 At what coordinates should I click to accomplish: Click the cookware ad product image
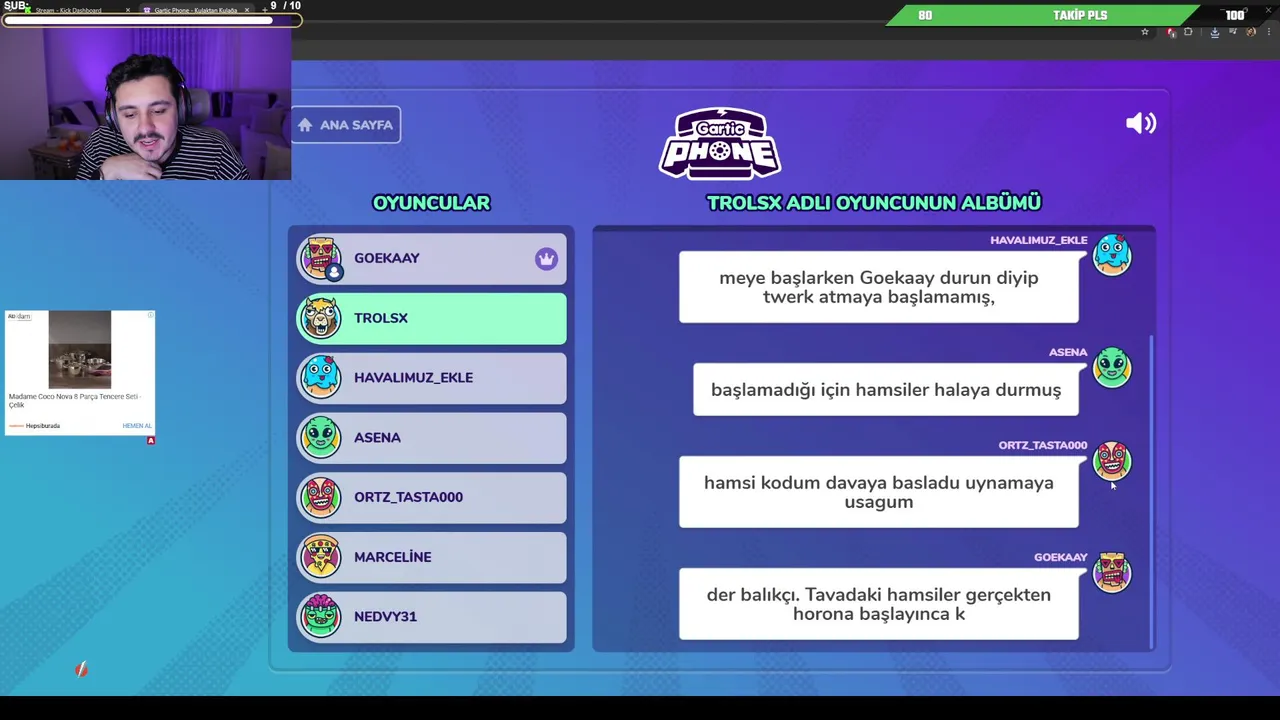point(80,350)
